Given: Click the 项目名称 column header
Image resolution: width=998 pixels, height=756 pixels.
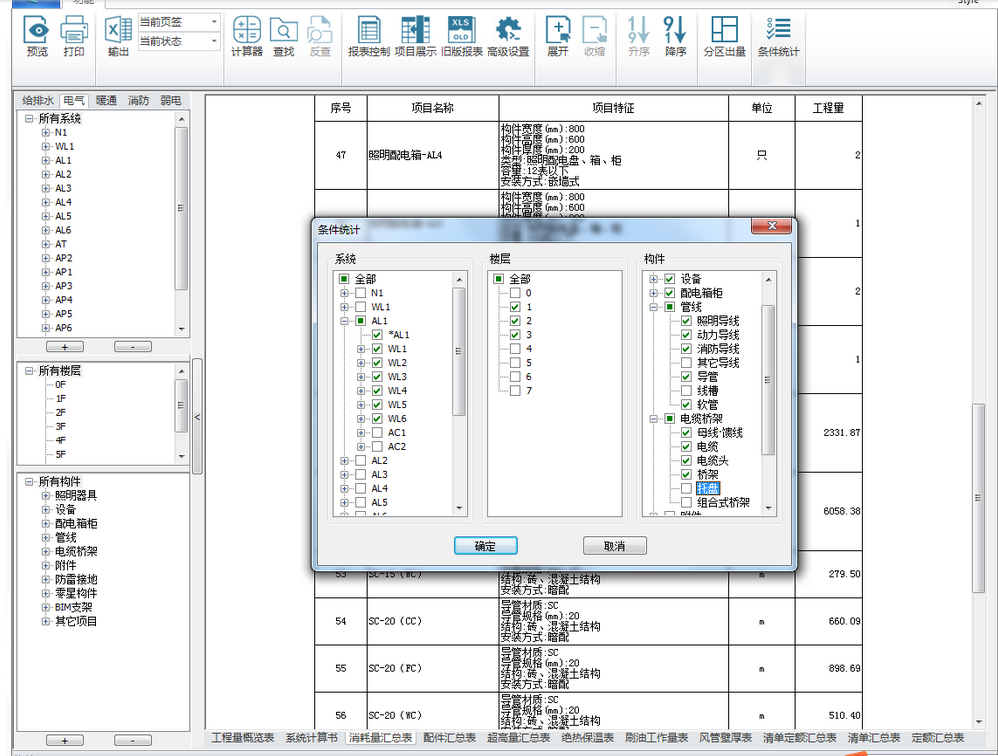Looking at the screenshot, I should [x=433, y=108].
